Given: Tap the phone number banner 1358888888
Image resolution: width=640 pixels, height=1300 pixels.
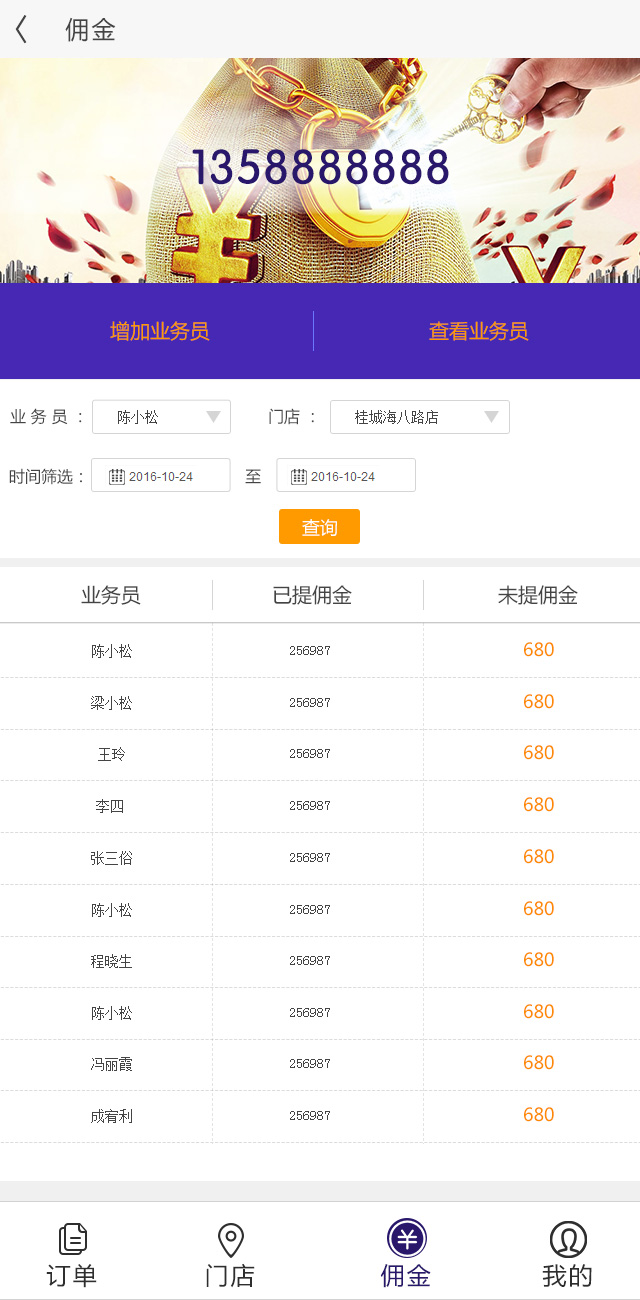Looking at the screenshot, I should [320, 168].
